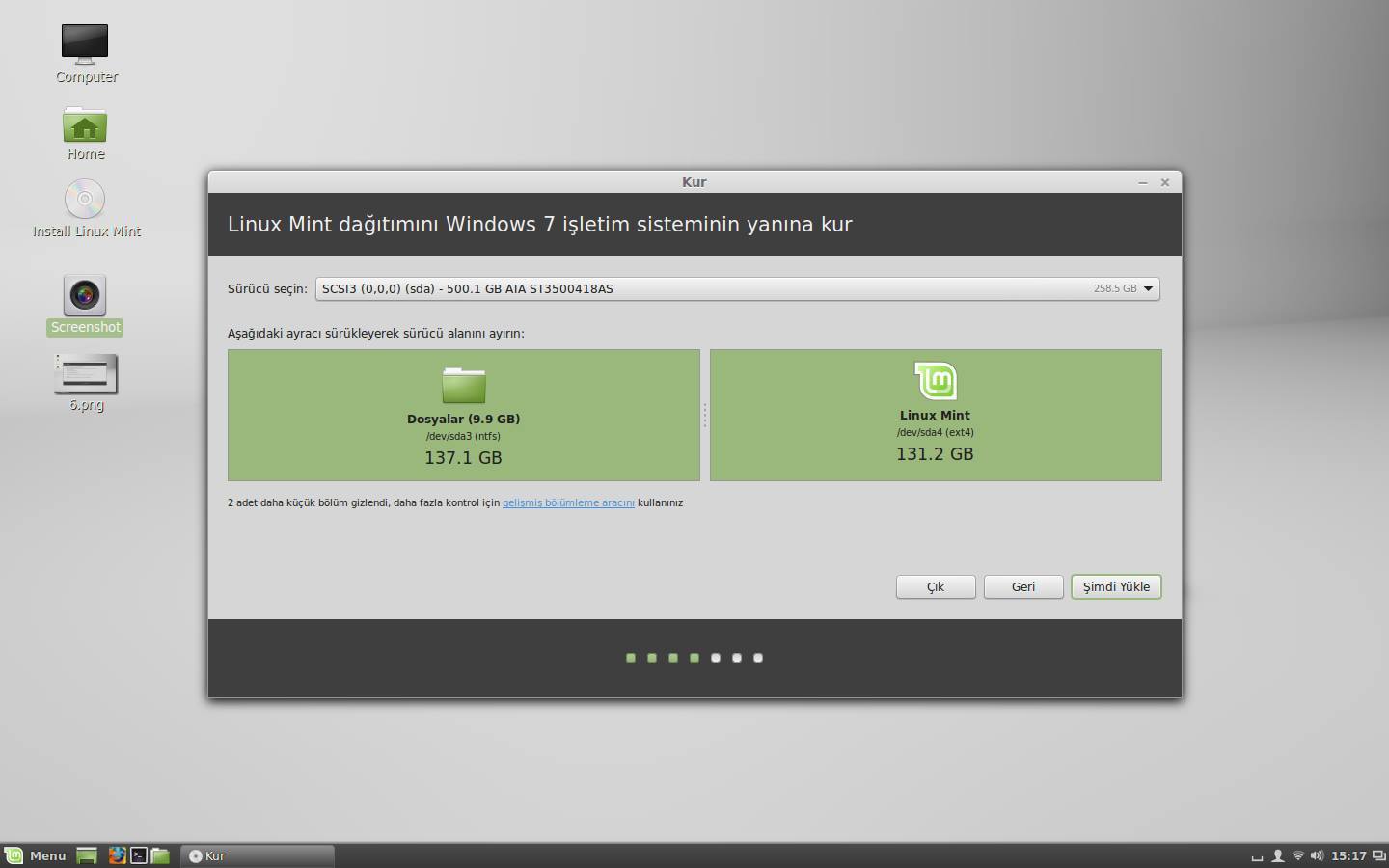
Task: Open the wireless network tray icon
Action: click(1298, 855)
